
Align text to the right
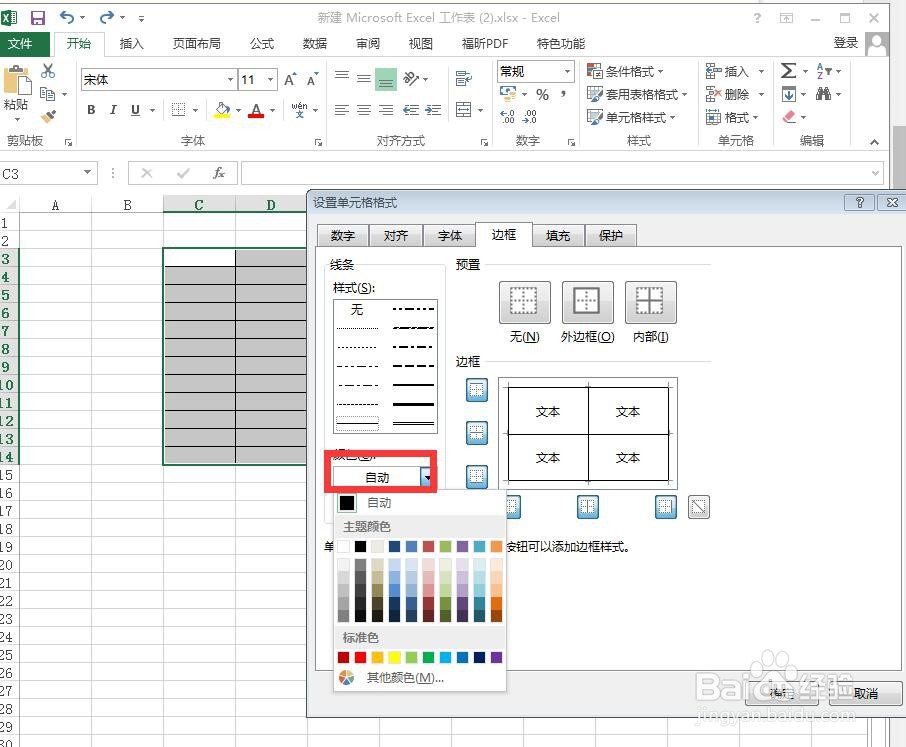[x=386, y=110]
